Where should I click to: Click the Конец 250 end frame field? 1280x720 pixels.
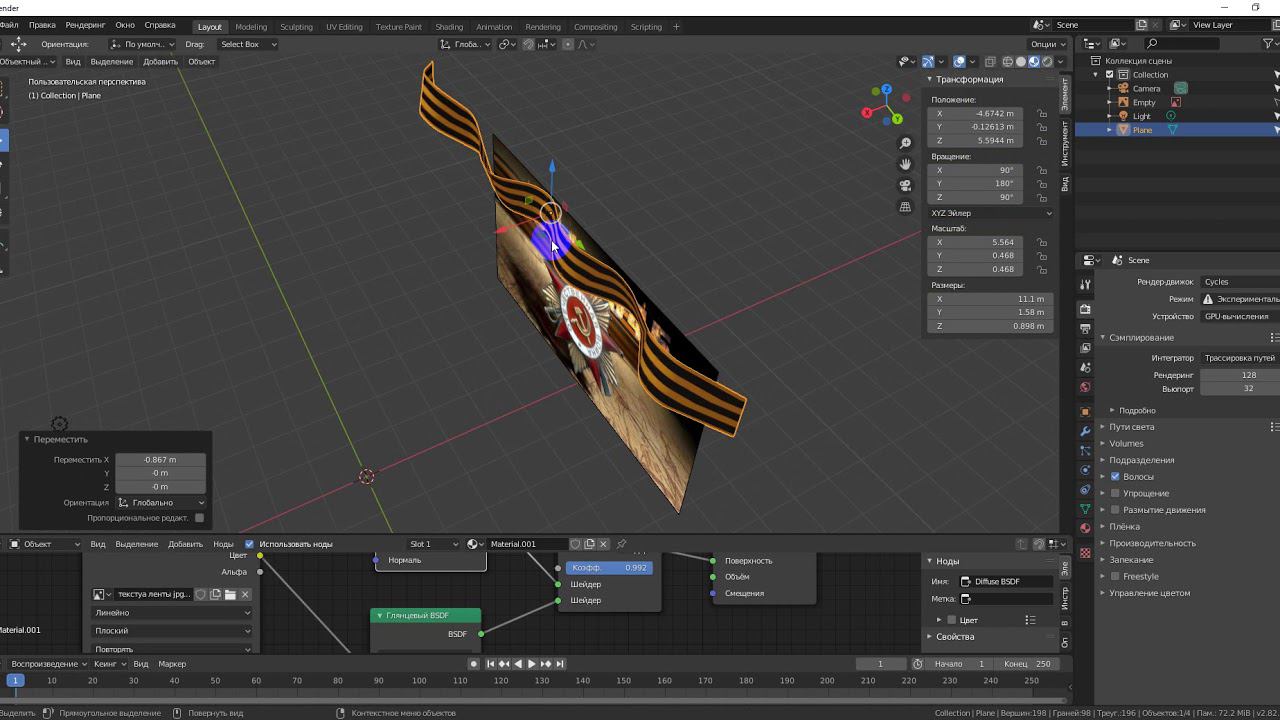click(1029, 664)
